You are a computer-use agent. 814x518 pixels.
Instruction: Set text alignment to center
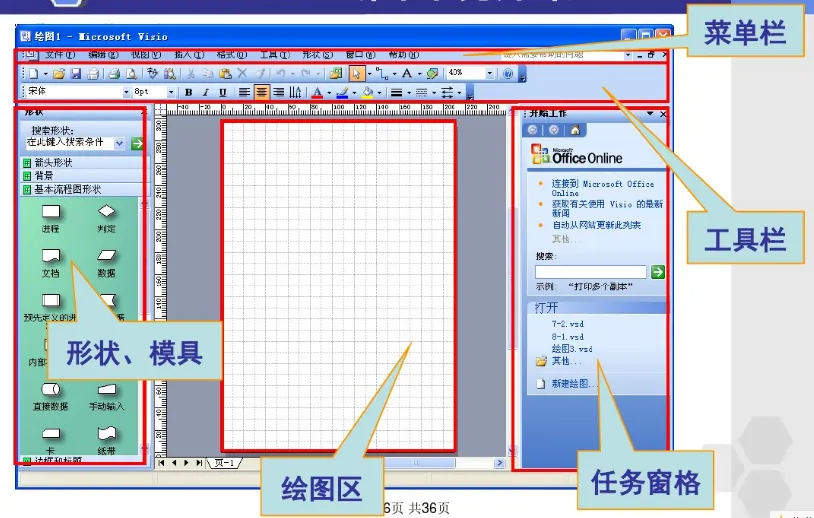pyautogui.click(x=261, y=92)
